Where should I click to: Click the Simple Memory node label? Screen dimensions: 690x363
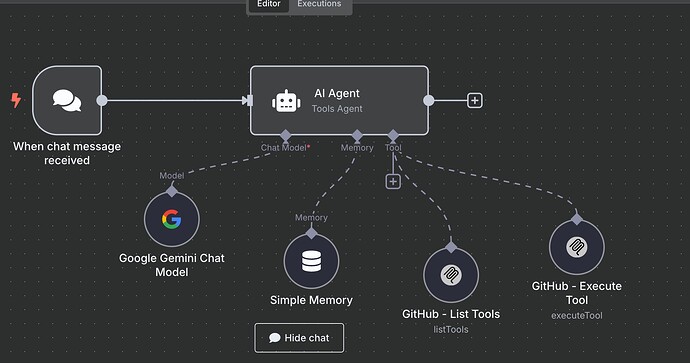click(311, 300)
